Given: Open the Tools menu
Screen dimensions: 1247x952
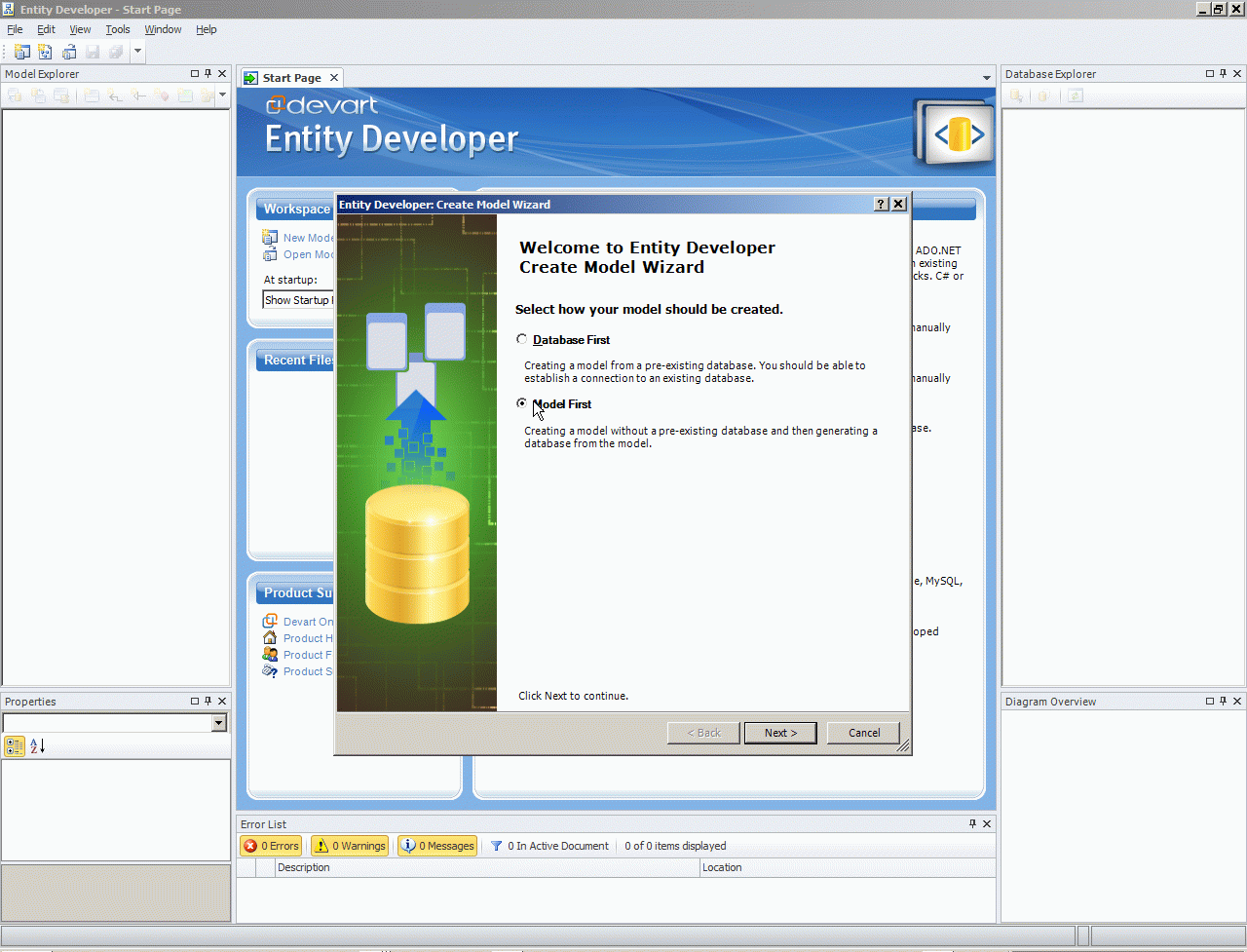Looking at the screenshot, I should coord(118,29).
